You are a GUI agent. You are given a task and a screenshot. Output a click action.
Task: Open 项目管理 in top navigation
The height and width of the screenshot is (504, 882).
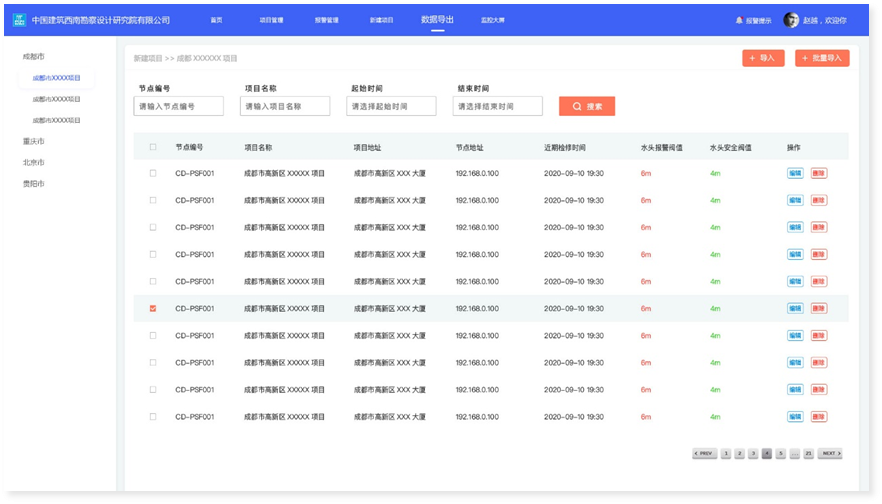point(271,20)
